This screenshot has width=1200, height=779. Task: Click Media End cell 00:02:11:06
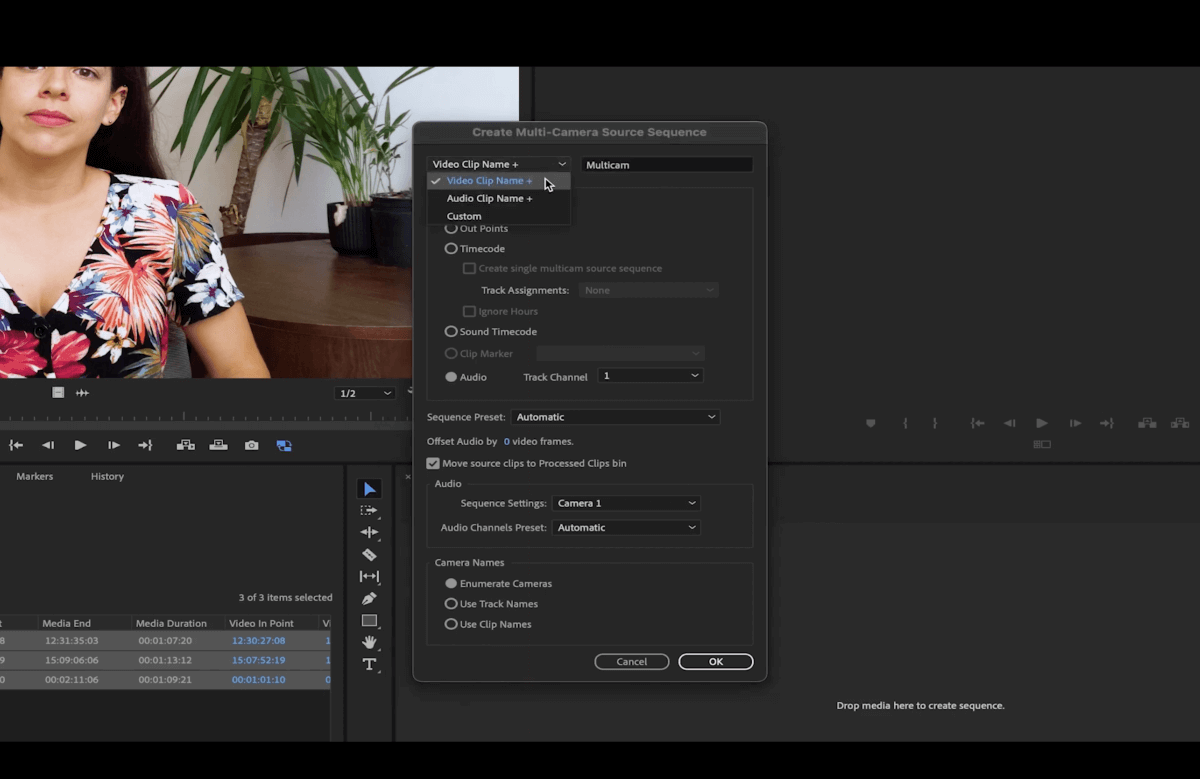(x=71, y=680)
